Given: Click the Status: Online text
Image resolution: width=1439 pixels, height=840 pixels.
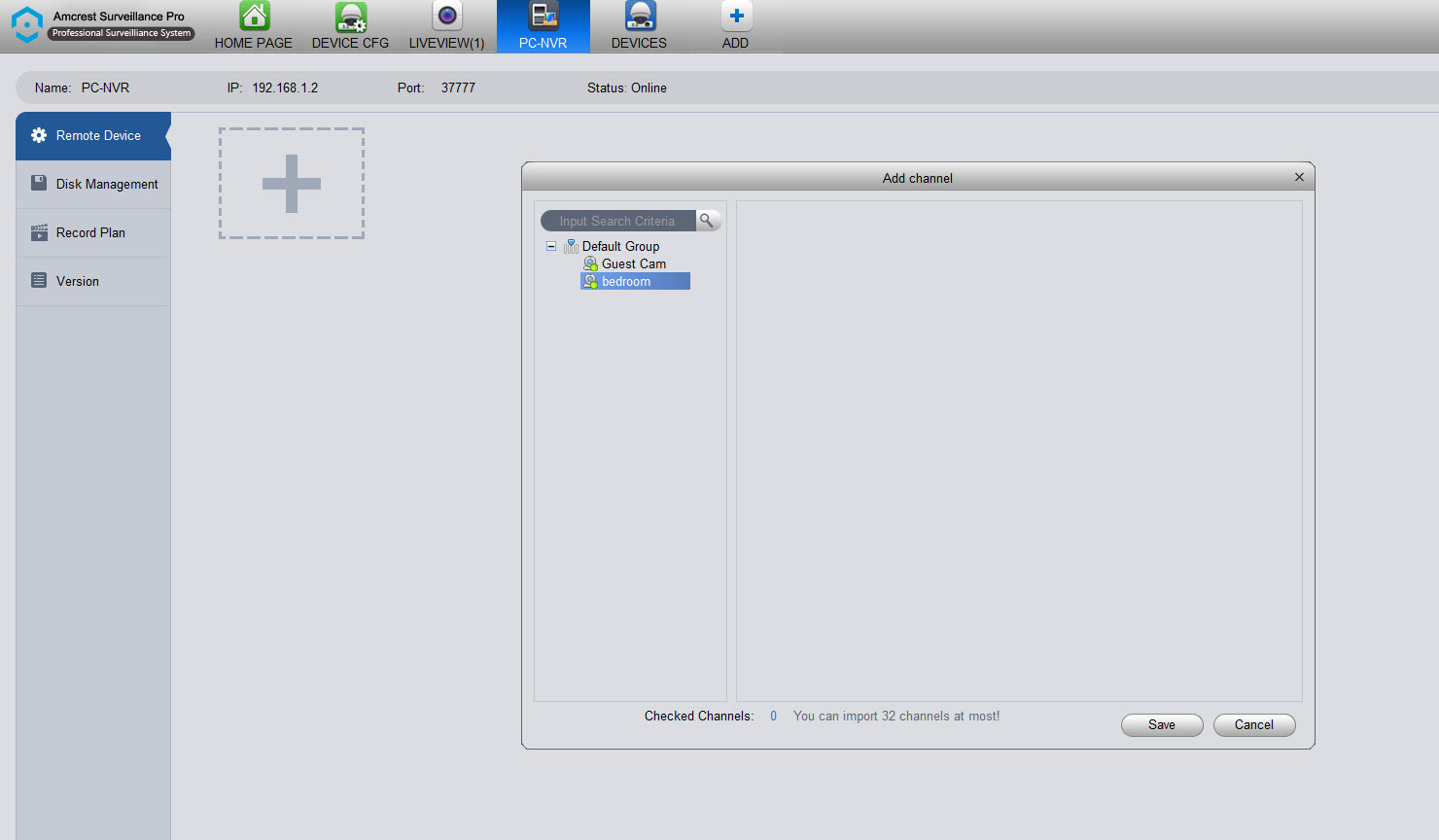Looking at the screenshot, I should pos(627,87).
